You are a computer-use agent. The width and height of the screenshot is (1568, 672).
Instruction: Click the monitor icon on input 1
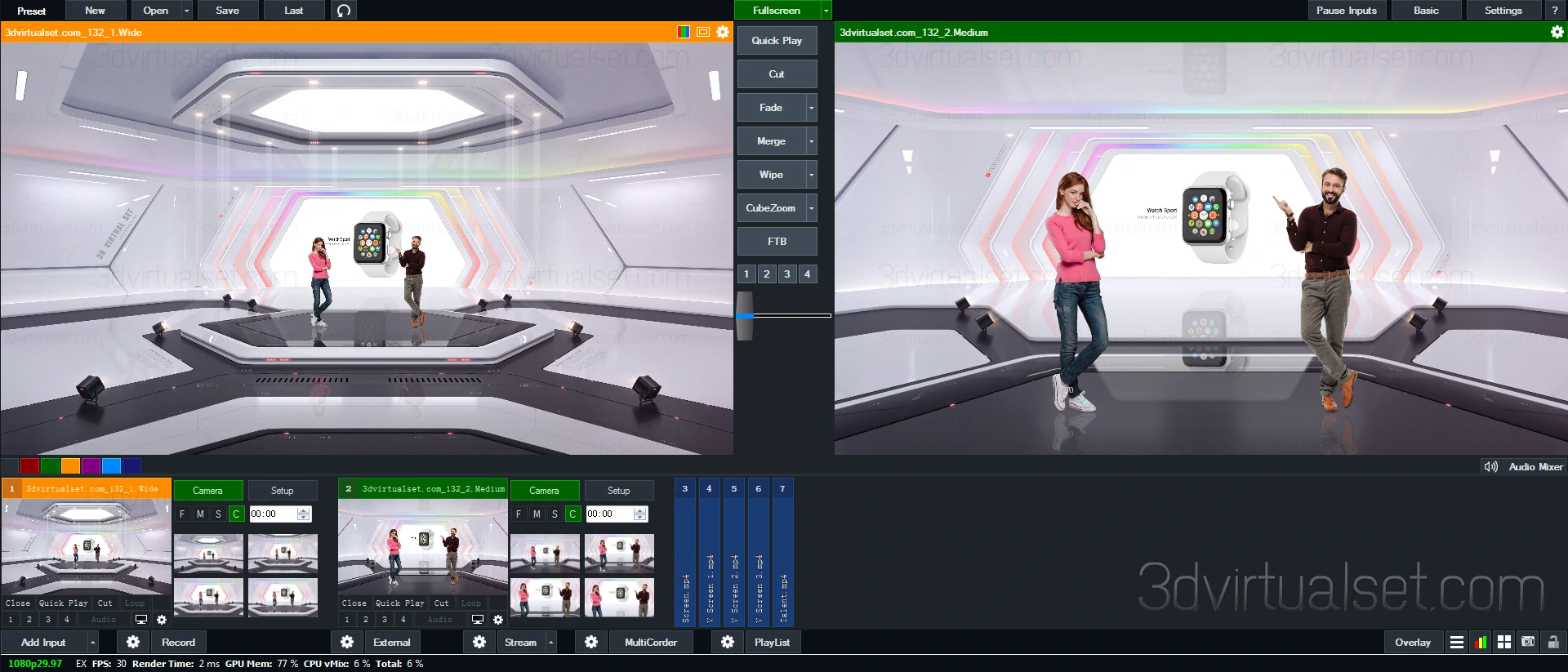point(141,620)
